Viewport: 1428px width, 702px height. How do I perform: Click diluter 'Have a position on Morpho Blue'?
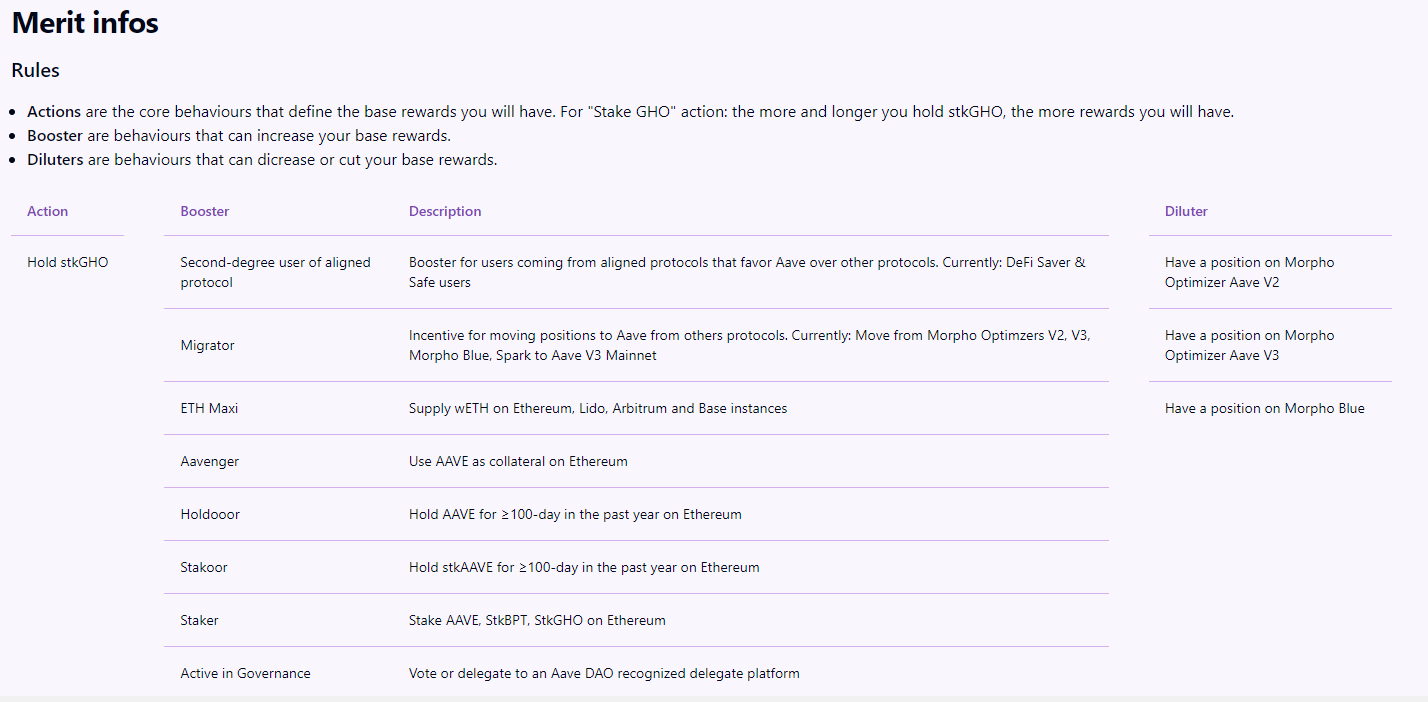click(1265, 408)
